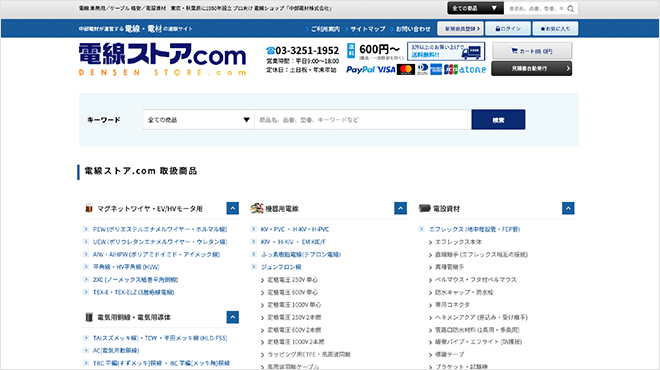The image size is (660, 370).
Task: Open the 全ての商品 keyword category dropdown
Action: 198,120
